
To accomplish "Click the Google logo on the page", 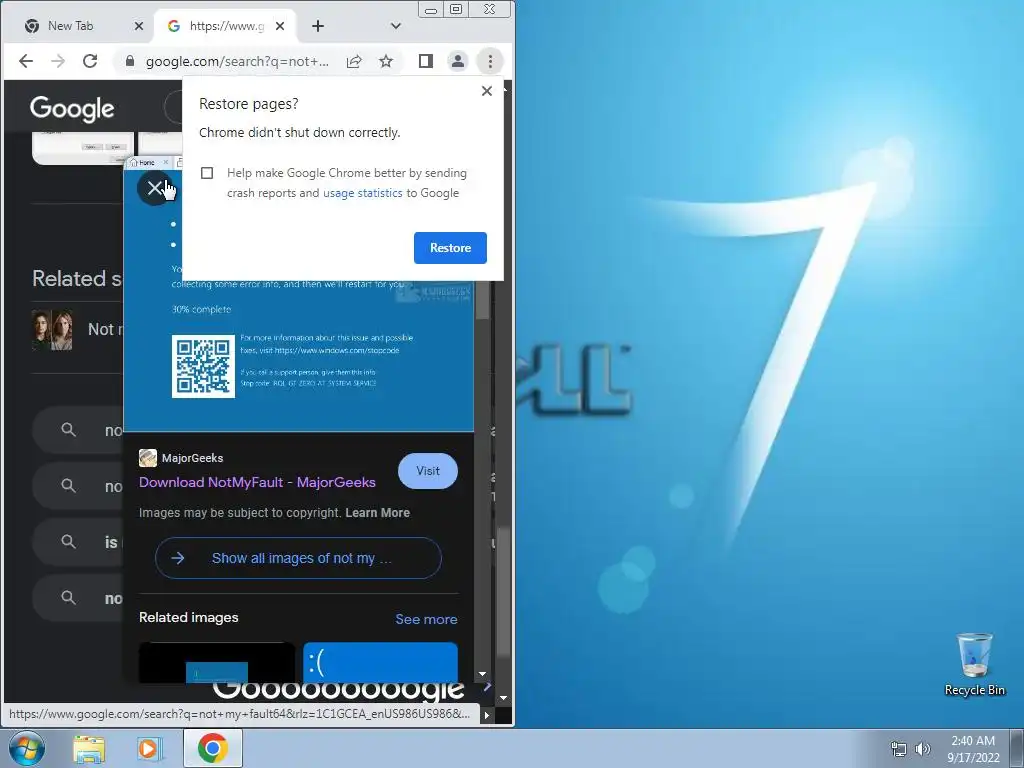I will pyautogui.click(x=72, y=109).
